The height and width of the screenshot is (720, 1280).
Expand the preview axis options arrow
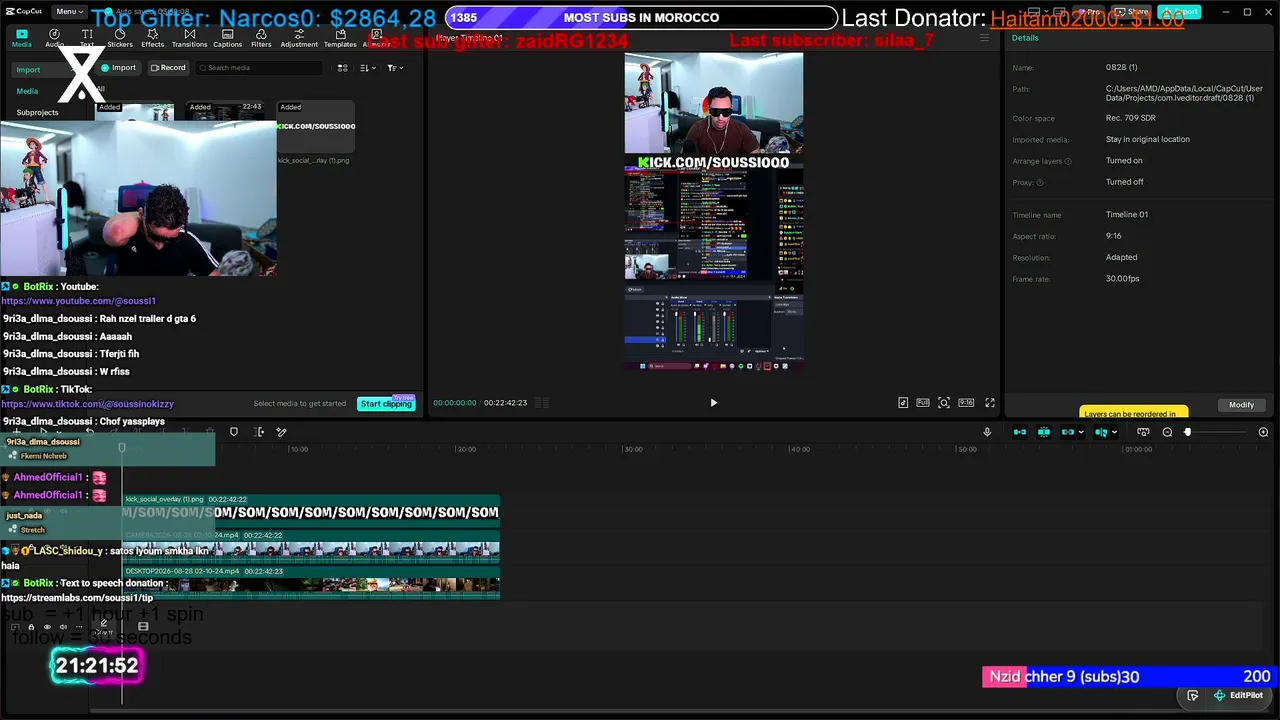coord(1114,432)
